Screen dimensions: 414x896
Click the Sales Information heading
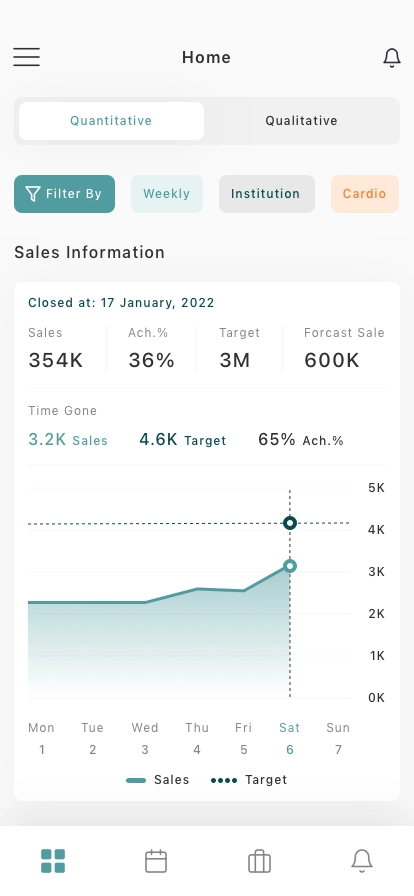pos(90,252)
